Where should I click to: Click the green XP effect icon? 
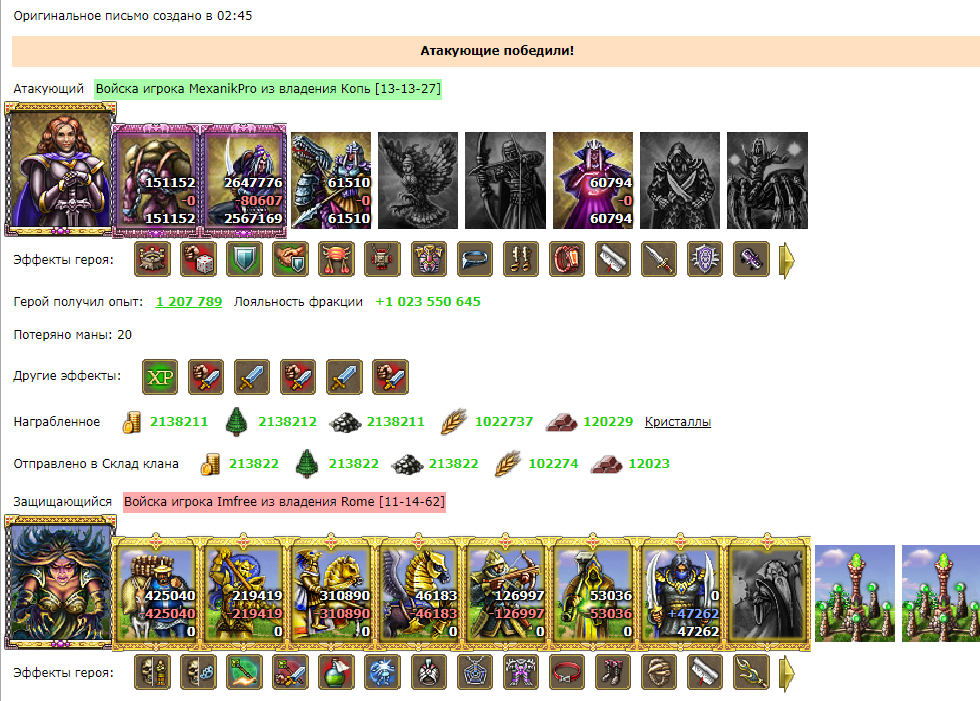point(160,377)
